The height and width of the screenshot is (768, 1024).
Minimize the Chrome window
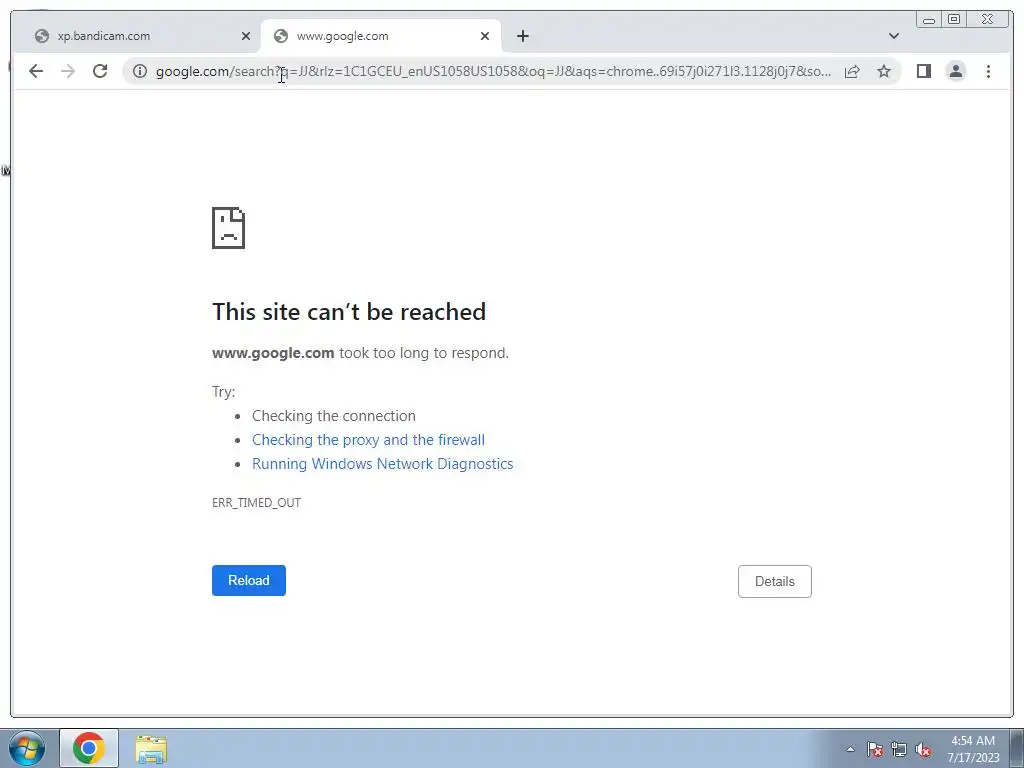pyautogui.click(x=929, y=20)
